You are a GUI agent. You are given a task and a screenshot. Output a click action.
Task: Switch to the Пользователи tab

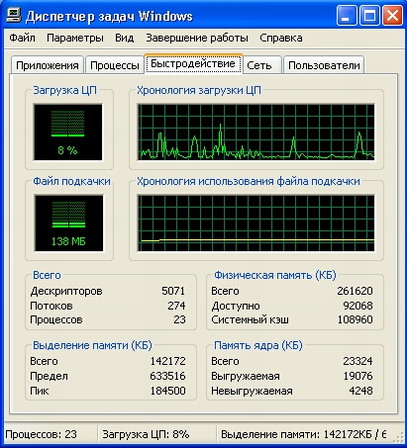pos(324,65)
